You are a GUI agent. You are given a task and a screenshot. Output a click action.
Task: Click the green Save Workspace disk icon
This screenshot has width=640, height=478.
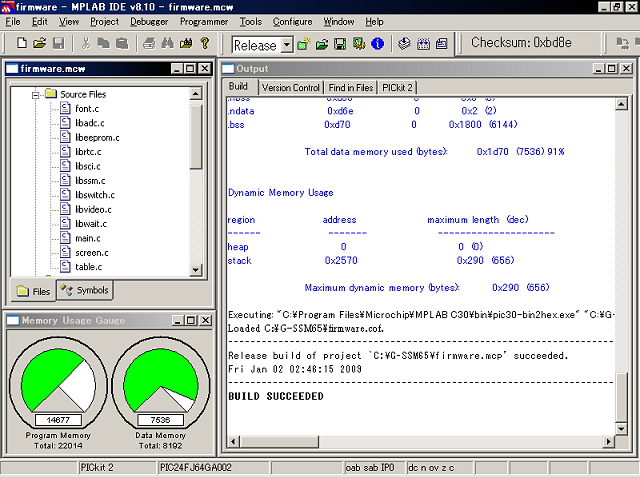pos(341,44)
